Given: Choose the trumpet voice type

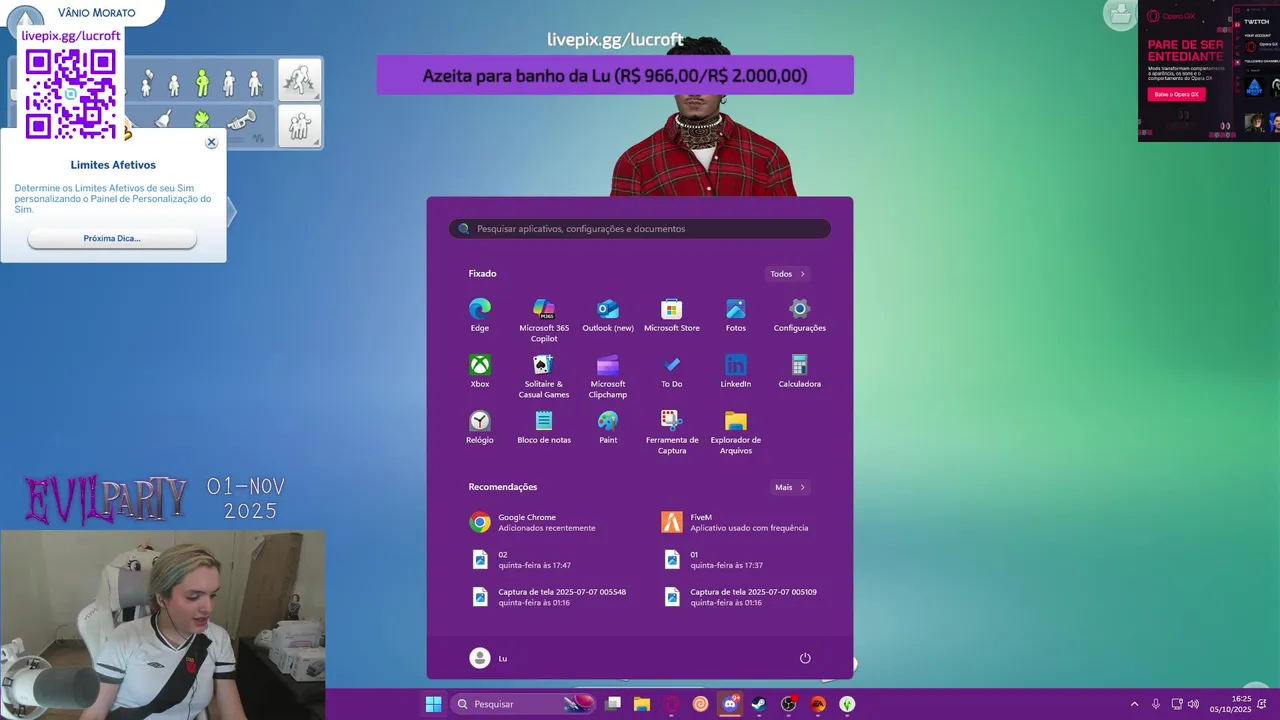Looking at the screenshot, I should click(241, 121).
